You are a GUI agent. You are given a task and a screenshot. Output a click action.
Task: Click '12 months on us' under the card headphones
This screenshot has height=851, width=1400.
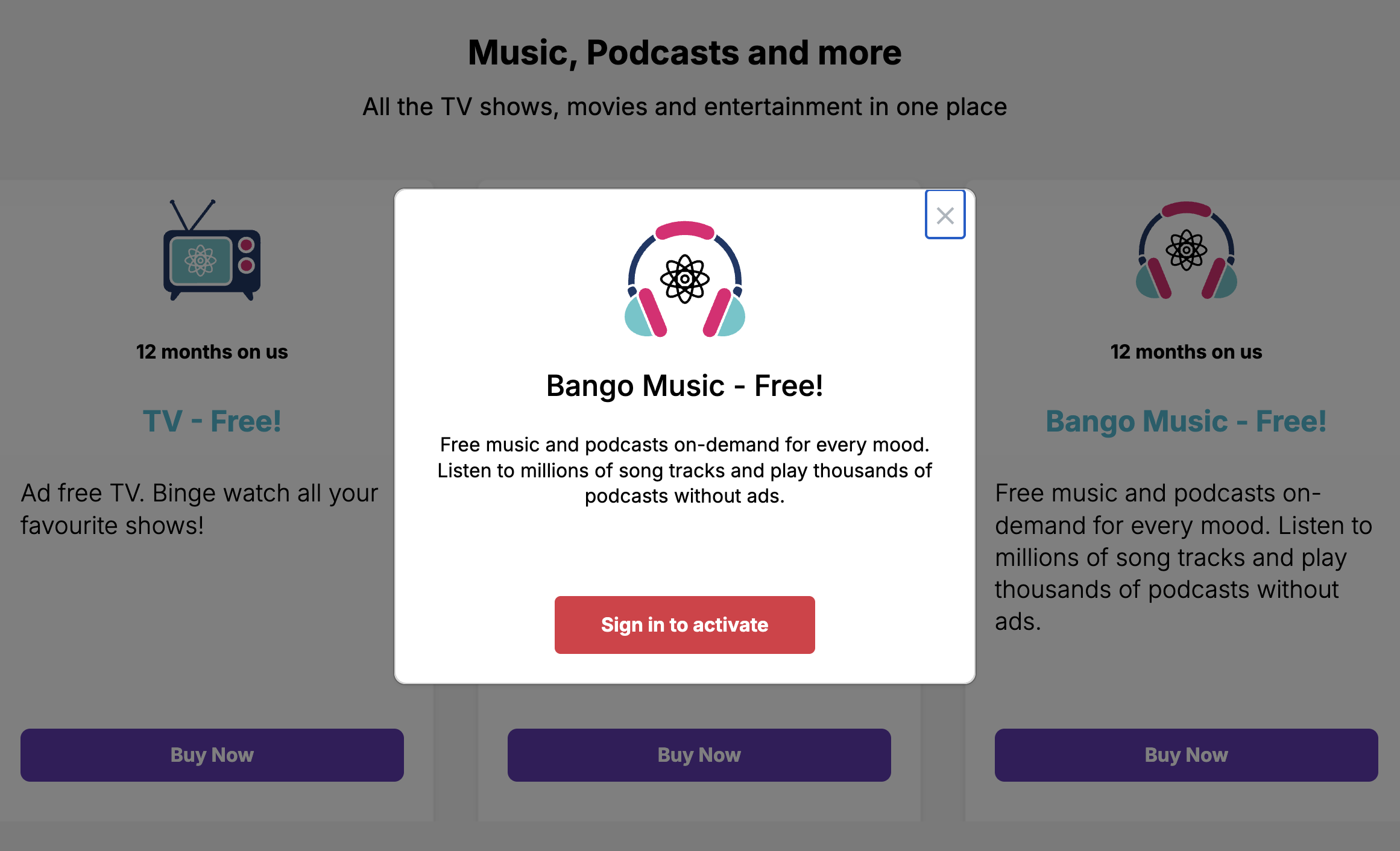click(1186, 352)
